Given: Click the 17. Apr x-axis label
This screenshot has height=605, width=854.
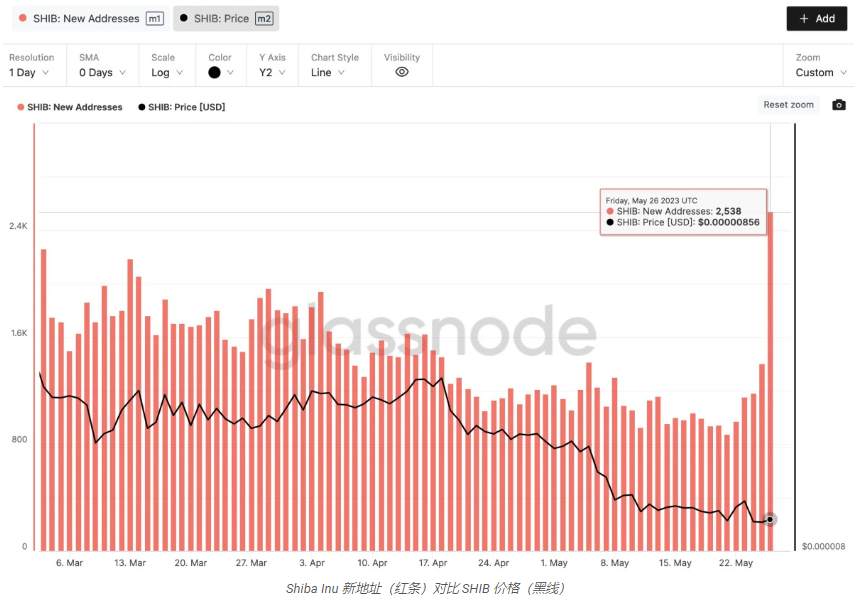Looking at the screenshot, I should (x=433, y=563).
